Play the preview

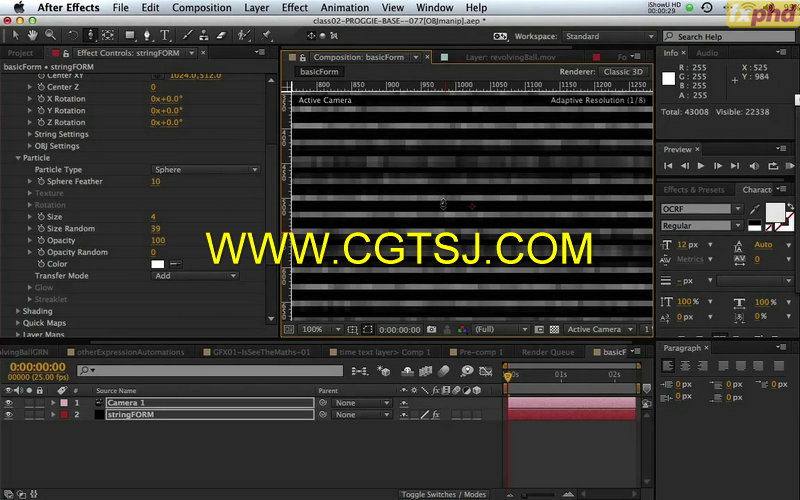tap(701, 166)
